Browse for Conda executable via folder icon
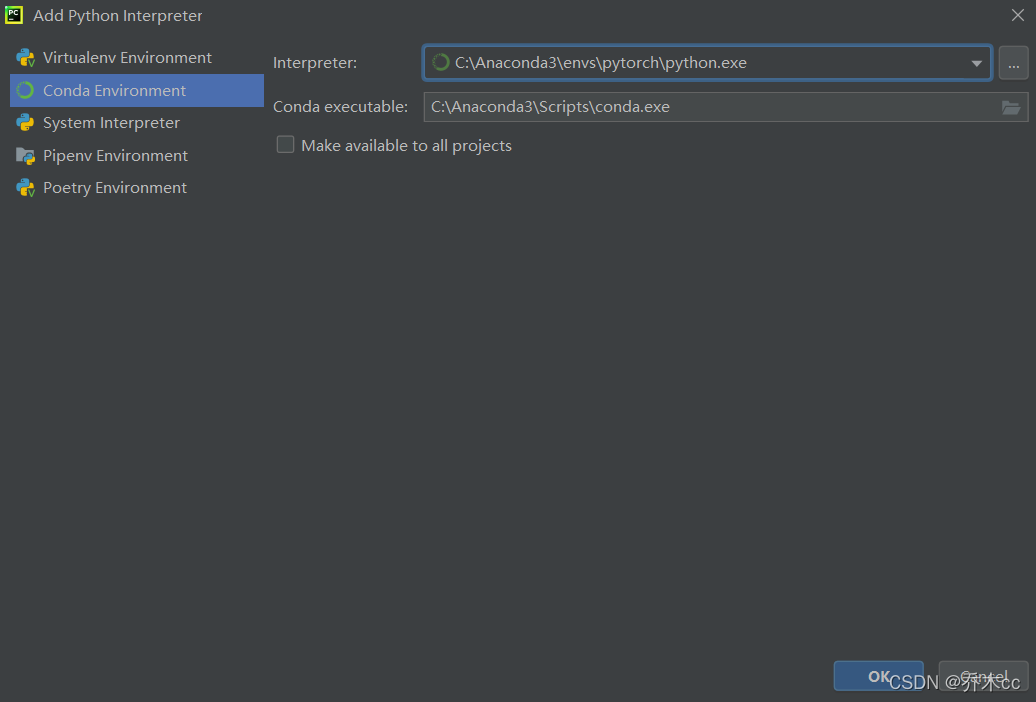The width and height of the screenshot is (1036, 702). click(x=1011, y=107)
